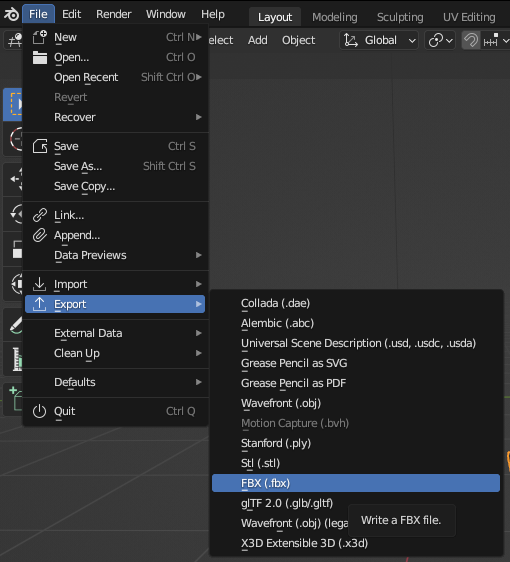Choose Save As... from File menu
Image resolution: width=510 pixels, height=562 pixels.
(x=115, y=166)
